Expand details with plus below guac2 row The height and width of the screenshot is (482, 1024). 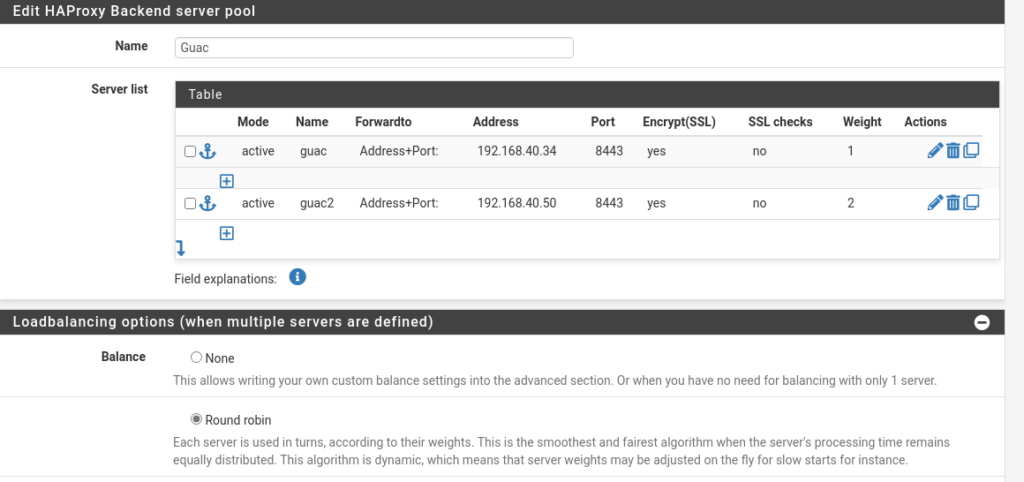point(227,233)
